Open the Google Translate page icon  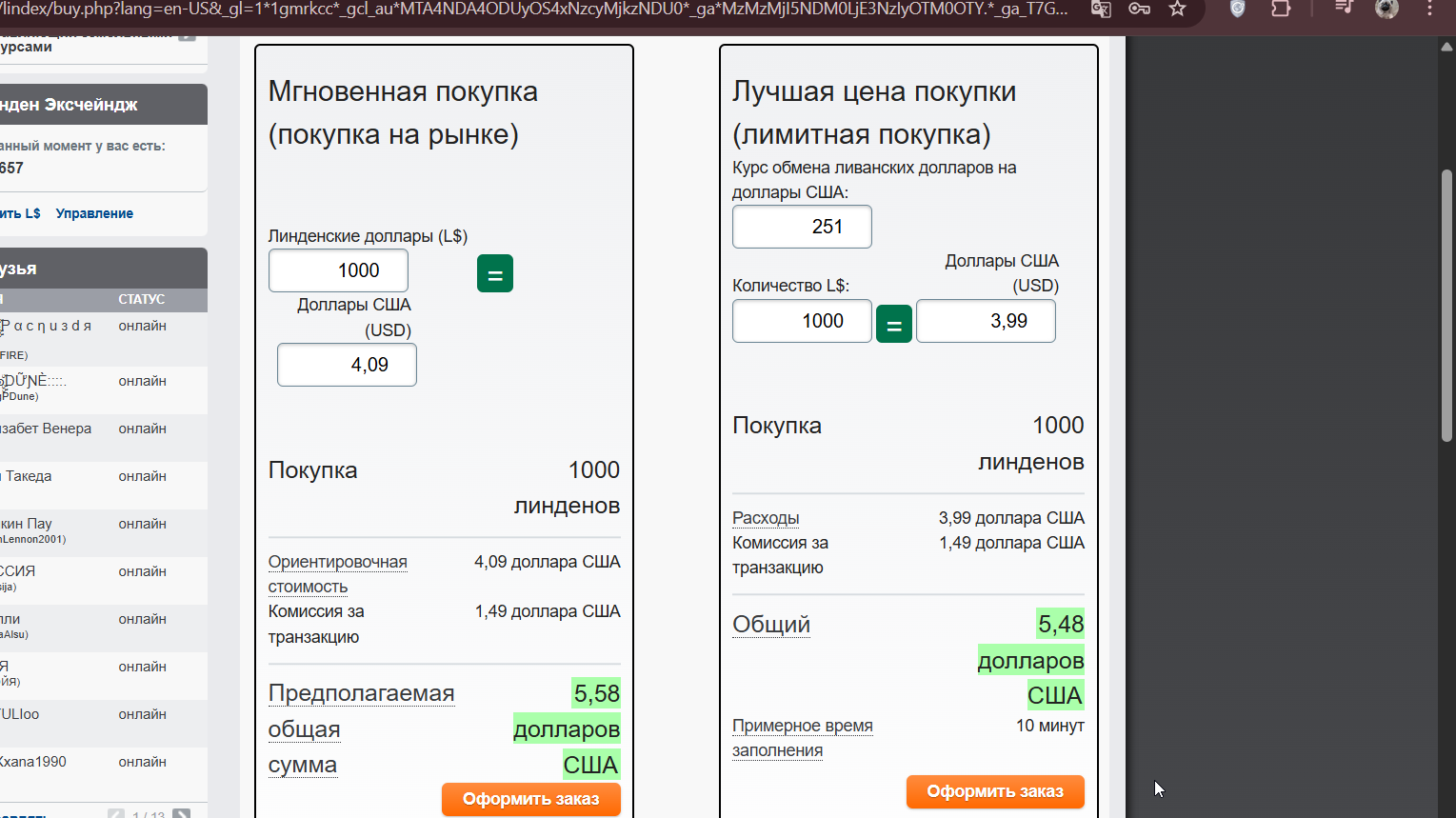[x=1101, y=9]
